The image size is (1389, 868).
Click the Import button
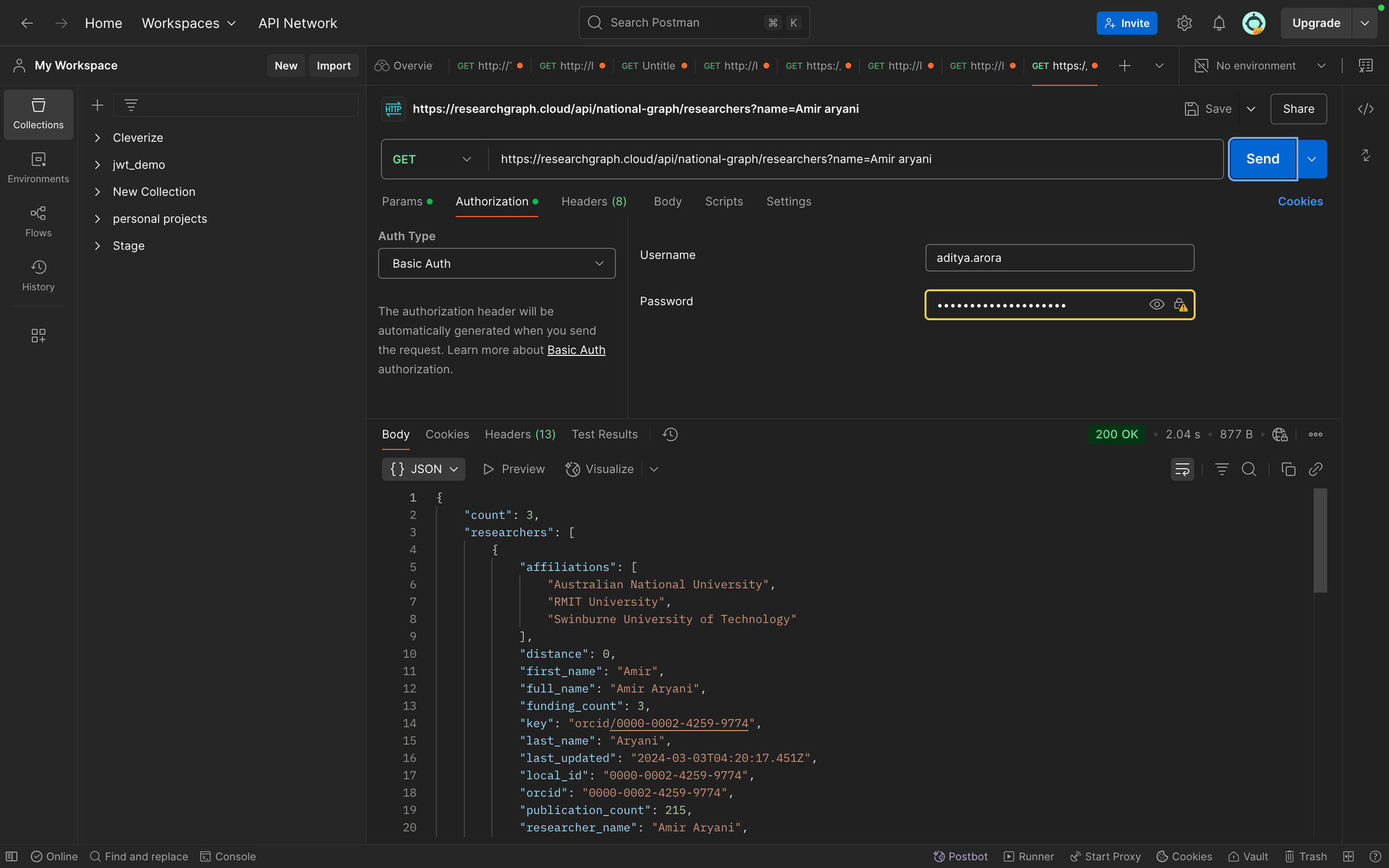[x=333, y=65]
